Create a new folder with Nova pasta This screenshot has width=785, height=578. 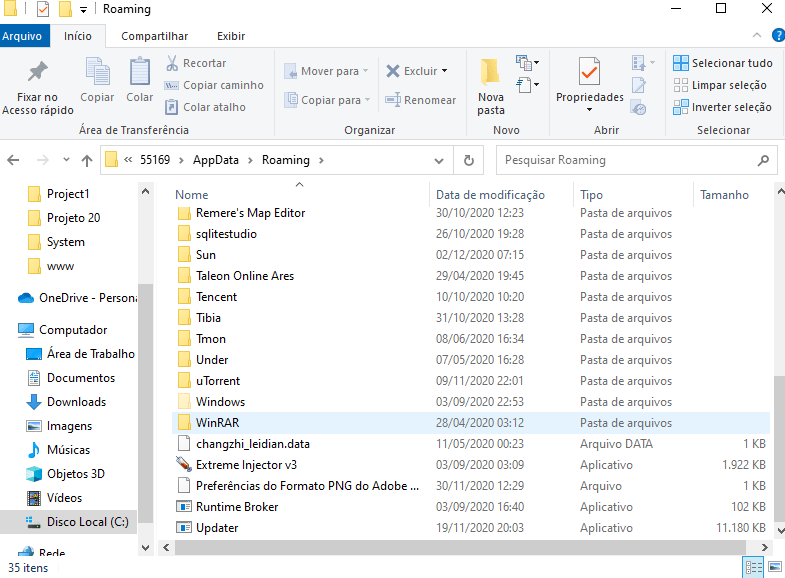coord(491,87)
